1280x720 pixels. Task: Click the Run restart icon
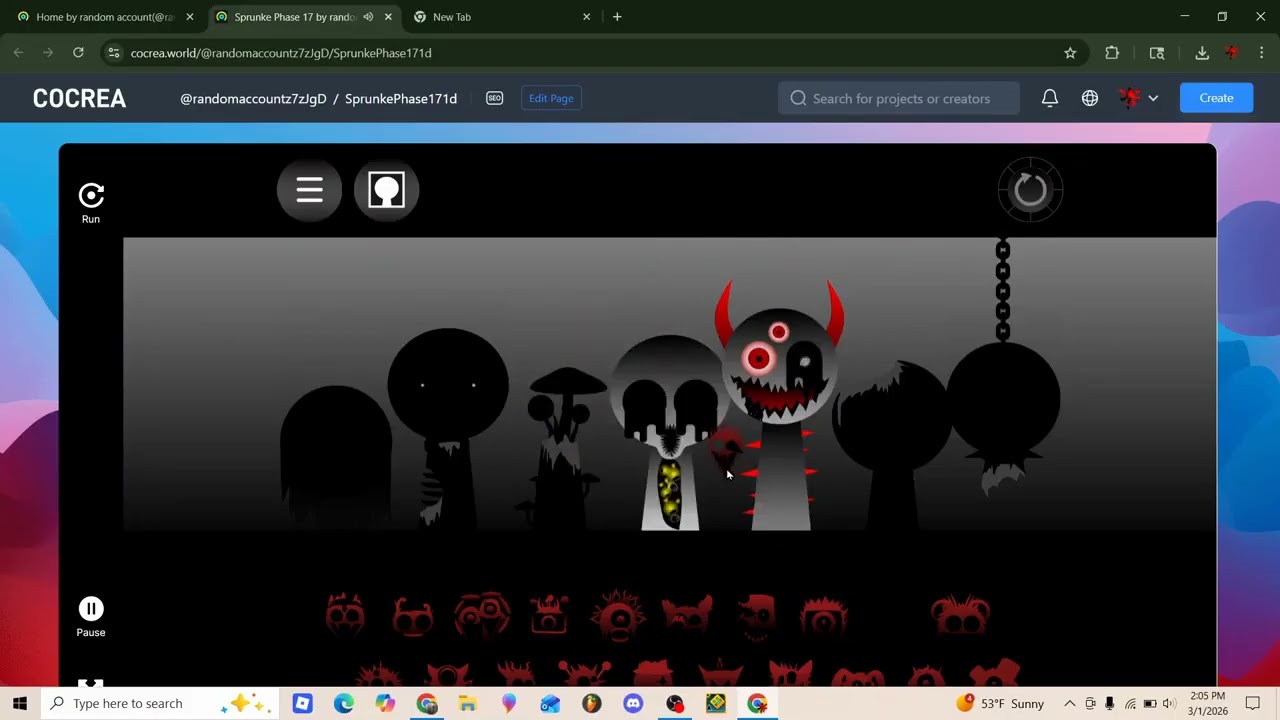click(91, 195)
